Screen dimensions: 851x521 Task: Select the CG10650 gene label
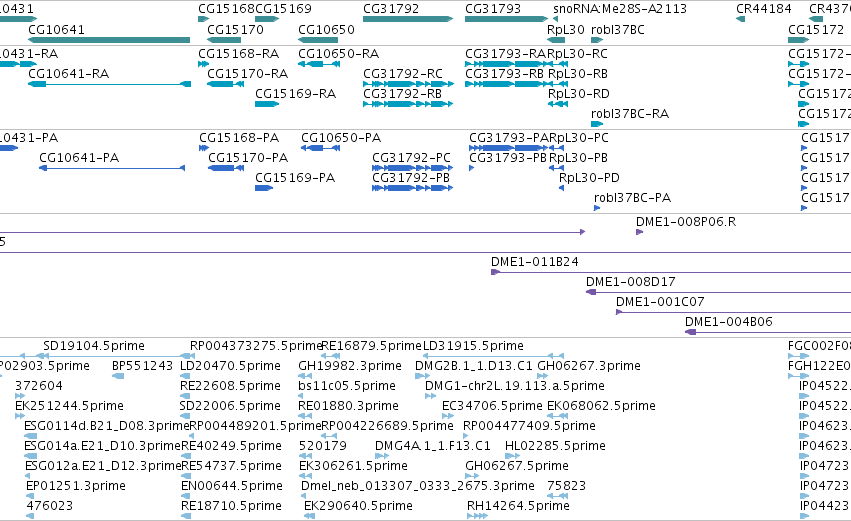click(x=326, y=29)
